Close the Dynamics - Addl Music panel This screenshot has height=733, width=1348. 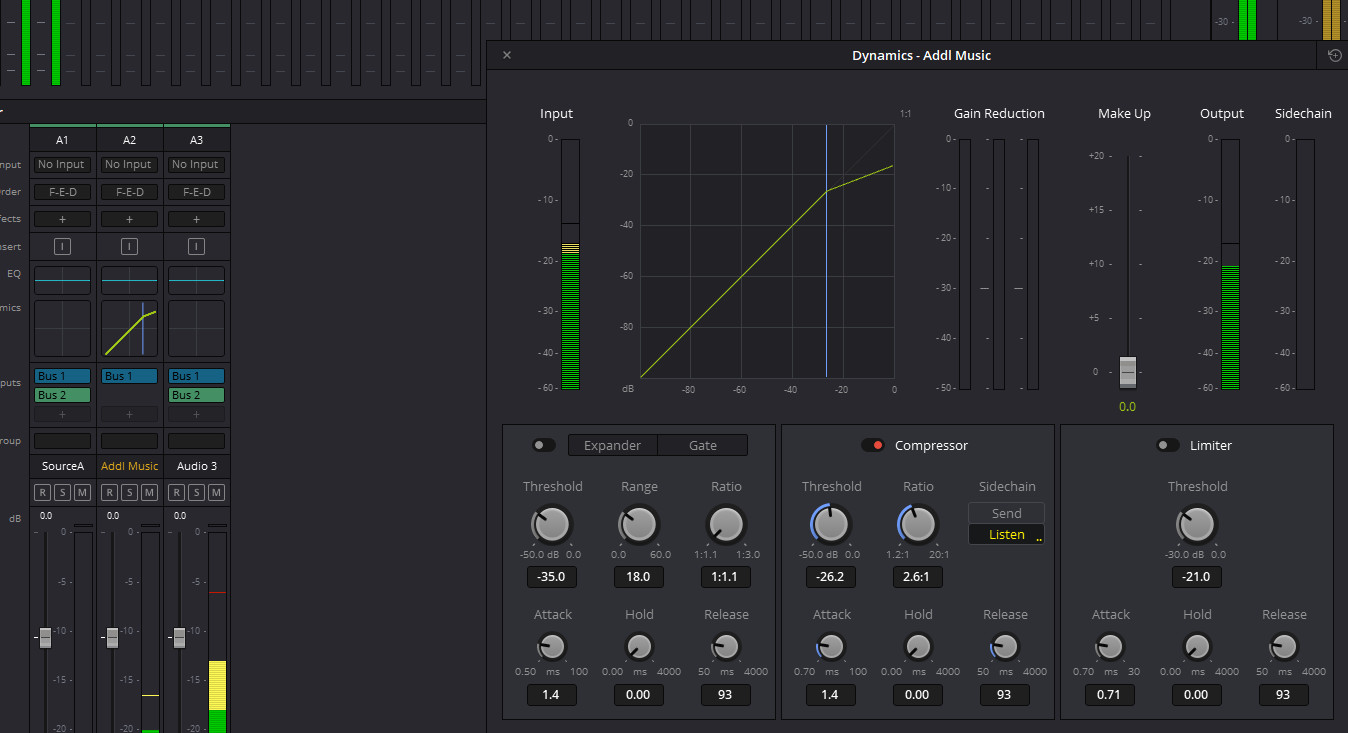click(x=507, y=55)
